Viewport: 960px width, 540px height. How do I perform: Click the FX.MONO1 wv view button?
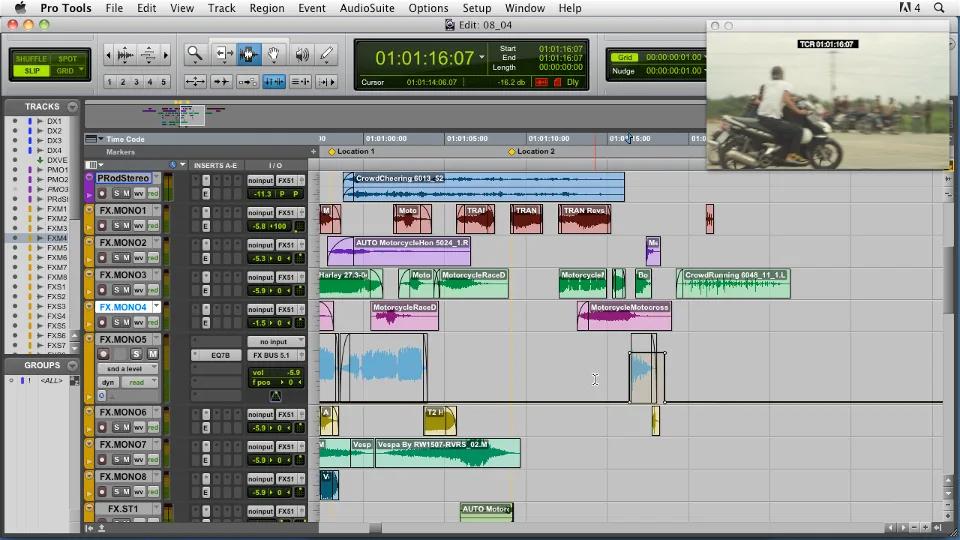pos(139,225)
